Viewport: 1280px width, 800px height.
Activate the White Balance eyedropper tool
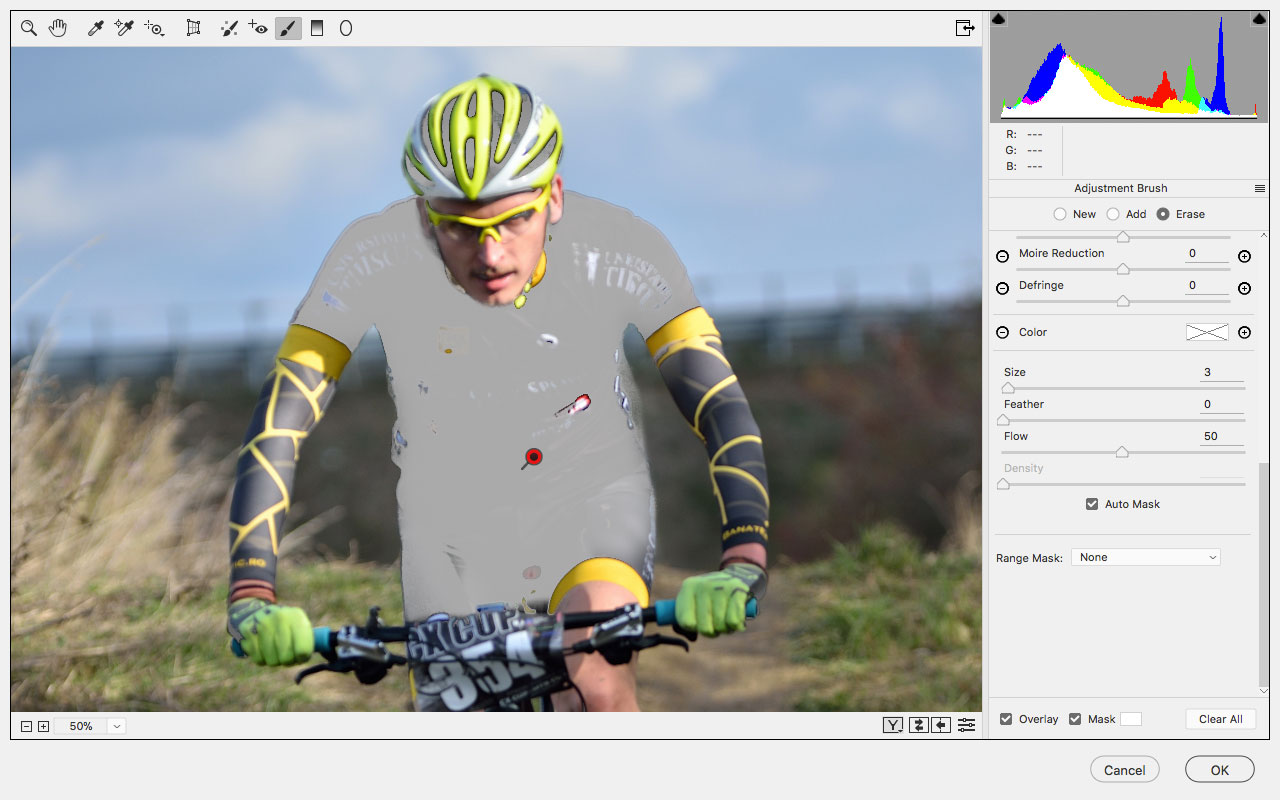pos(95,28)
